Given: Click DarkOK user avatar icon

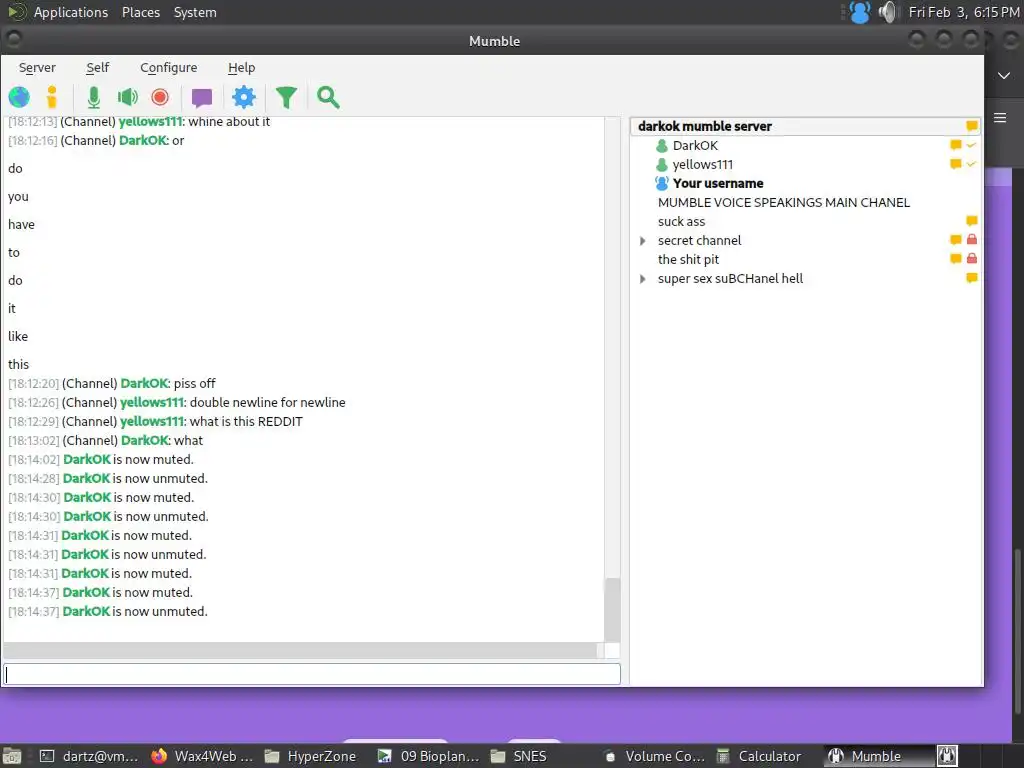Looking at the screenshot, I should point(662,146).
